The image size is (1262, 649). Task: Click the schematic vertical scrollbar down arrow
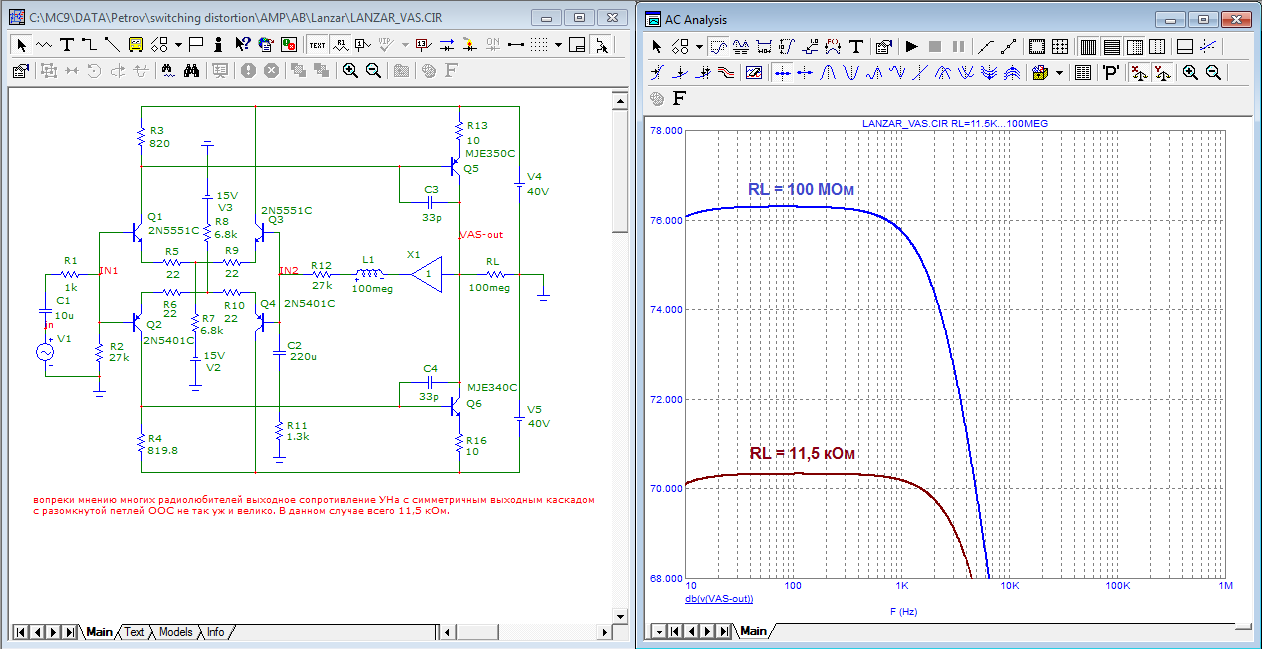(620, 614)
